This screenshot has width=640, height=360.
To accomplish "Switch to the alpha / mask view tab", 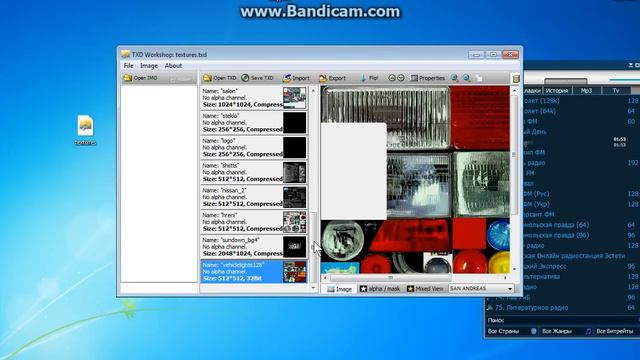I will tap(380, 289).
